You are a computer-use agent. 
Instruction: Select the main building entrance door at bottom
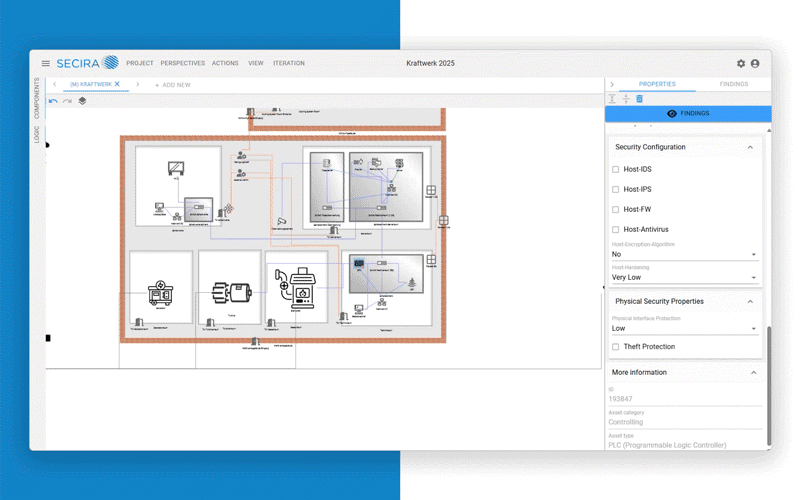click(255, 341)
